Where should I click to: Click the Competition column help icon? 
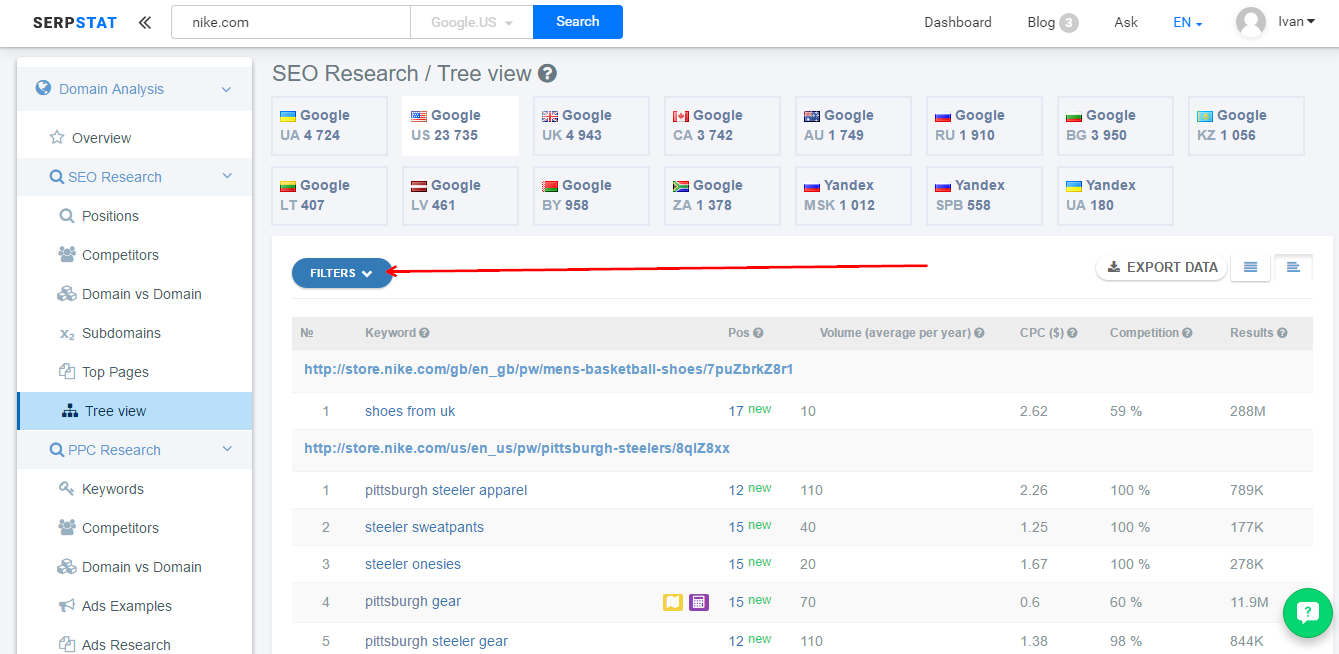click(x=1187, y=333)
